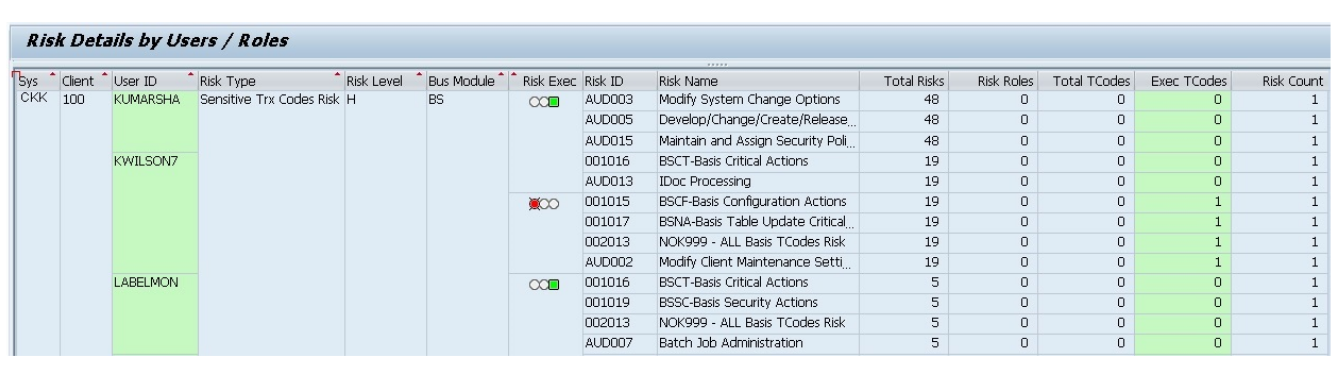Click the Exec TCodes column header
Screen dimensions: 1337x378
click(x=1184, y=80)
